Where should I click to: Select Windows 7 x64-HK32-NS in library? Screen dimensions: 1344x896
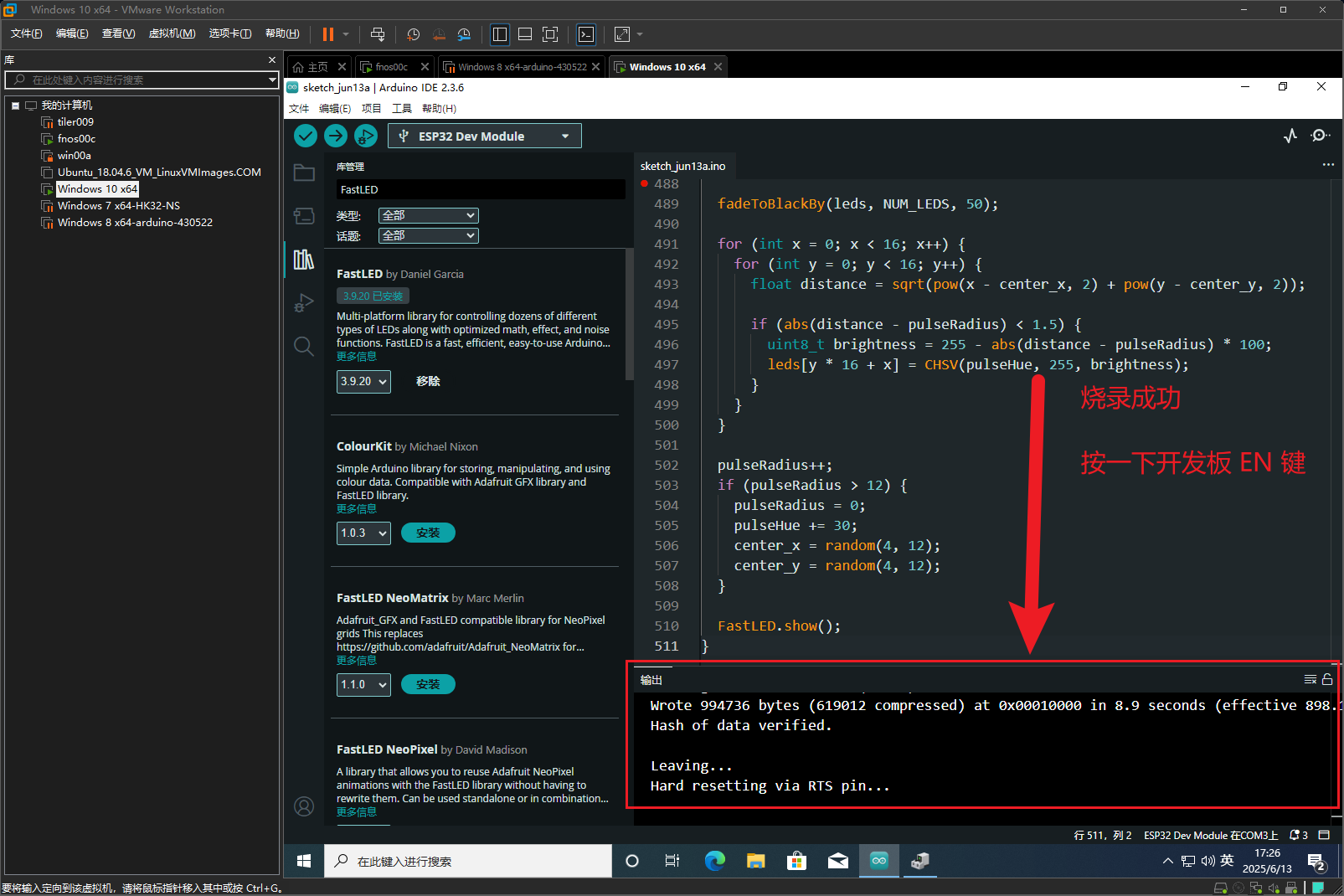119,206
